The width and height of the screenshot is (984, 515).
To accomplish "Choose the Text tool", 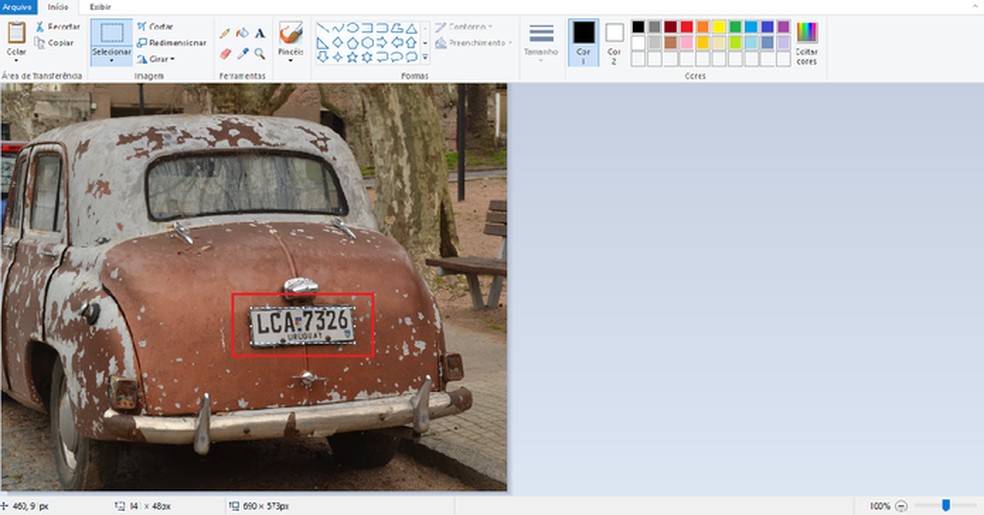I will pos(260,34).
